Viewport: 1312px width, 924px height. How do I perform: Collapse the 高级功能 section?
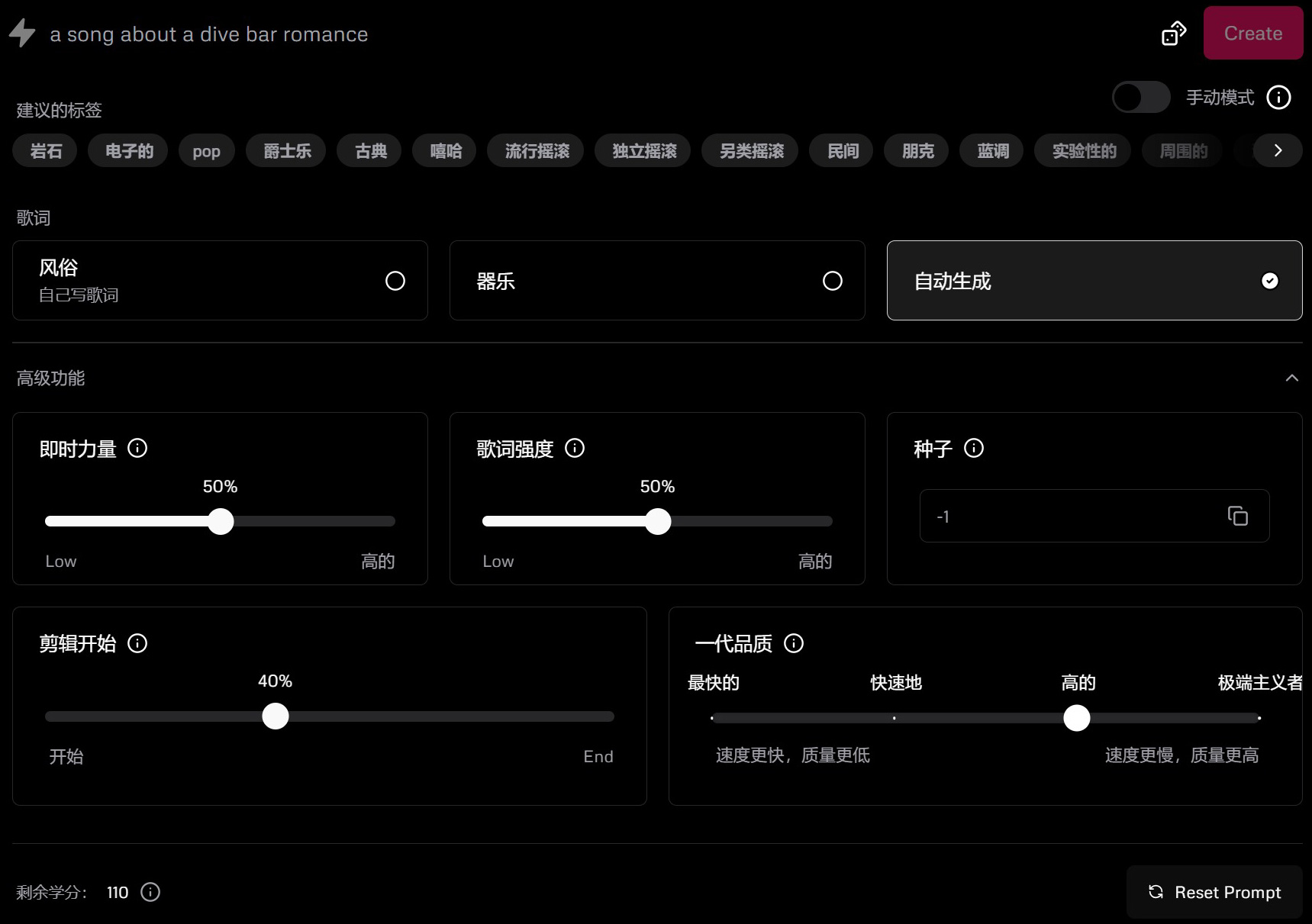1291,378
